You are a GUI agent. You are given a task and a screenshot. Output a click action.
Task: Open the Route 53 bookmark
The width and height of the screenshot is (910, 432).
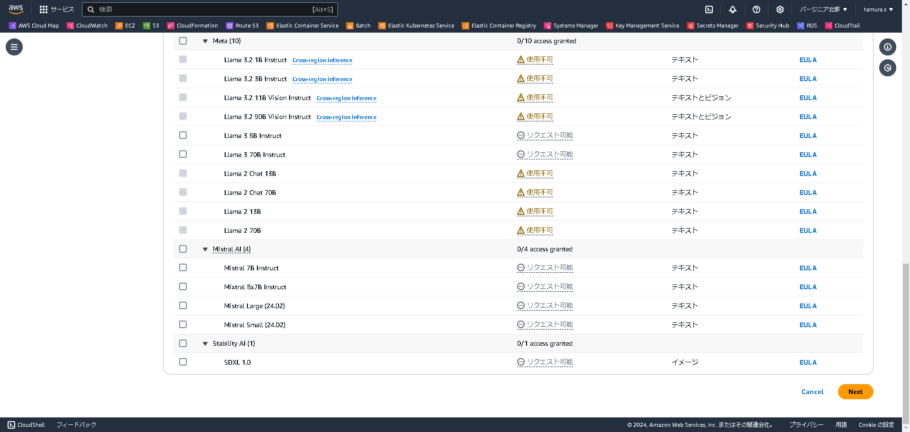tap(243, 26)
